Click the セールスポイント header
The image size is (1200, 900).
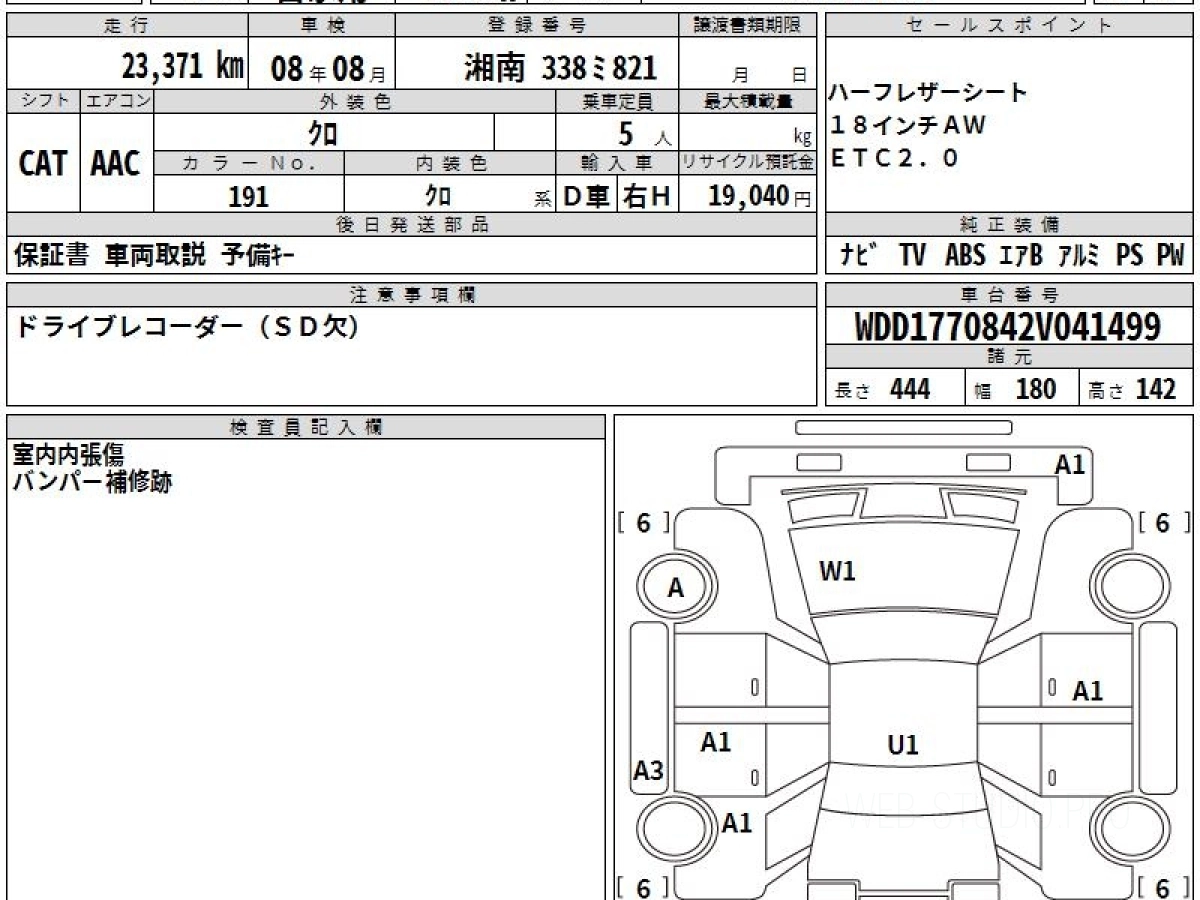(1009, 26)
